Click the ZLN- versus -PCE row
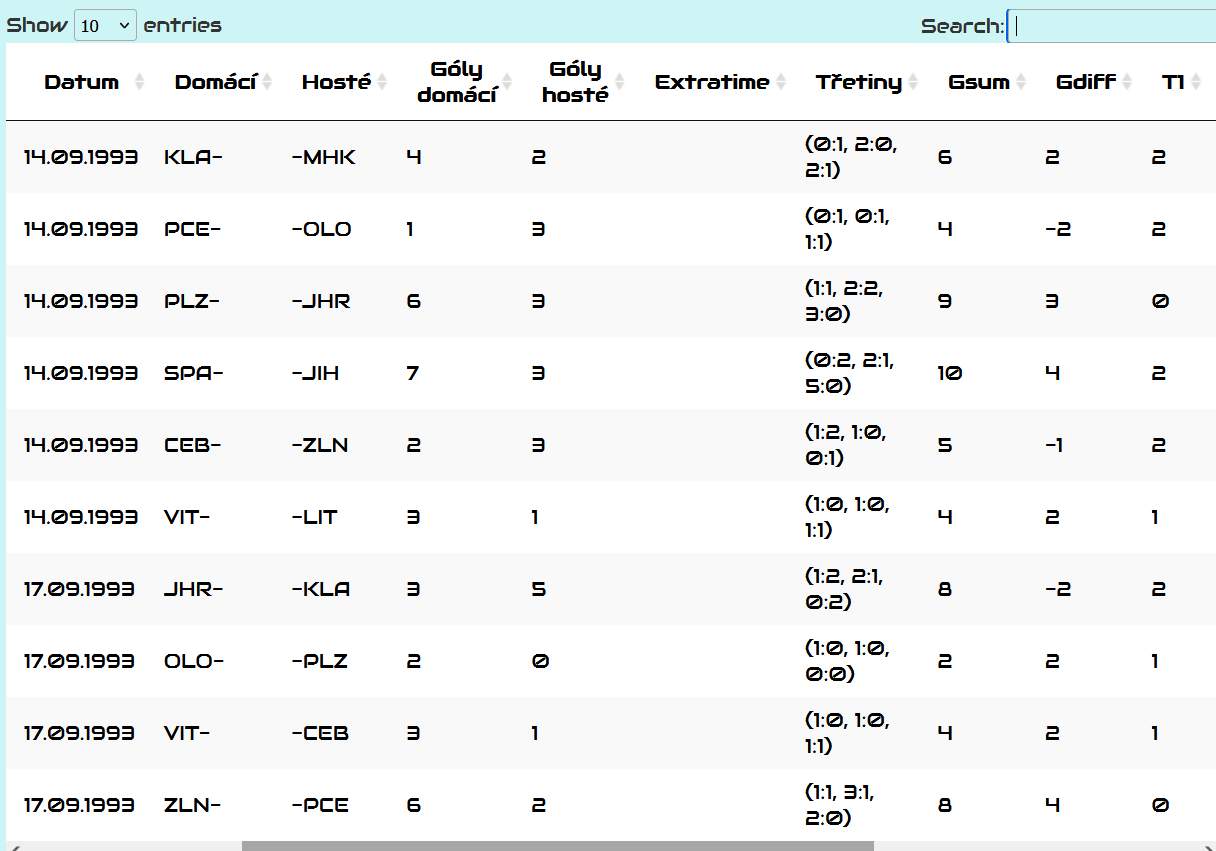The width and height of the screenshot is (1216, 851). coord(600,805)
